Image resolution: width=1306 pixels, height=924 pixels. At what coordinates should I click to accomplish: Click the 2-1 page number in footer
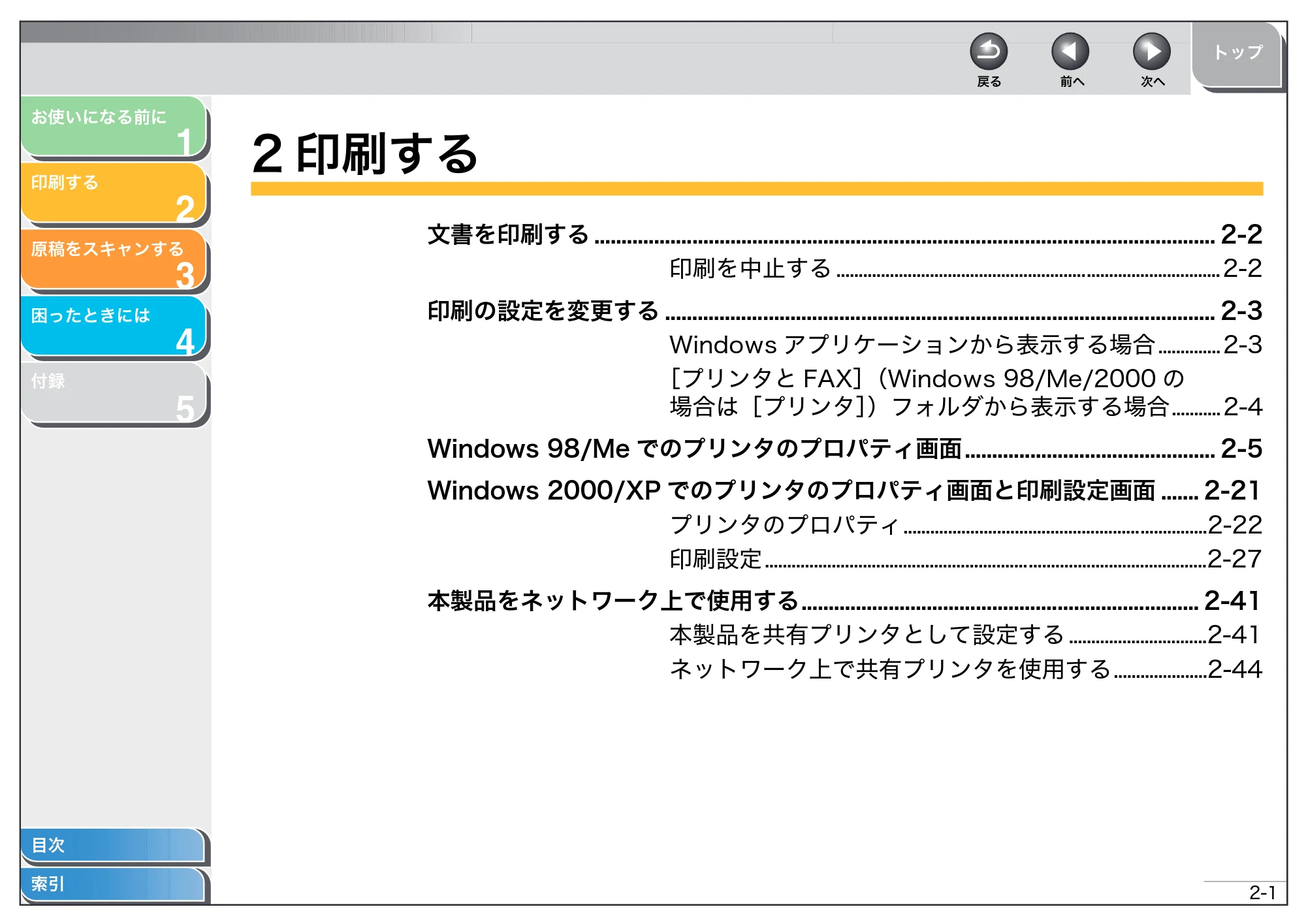coord(1262,893)
